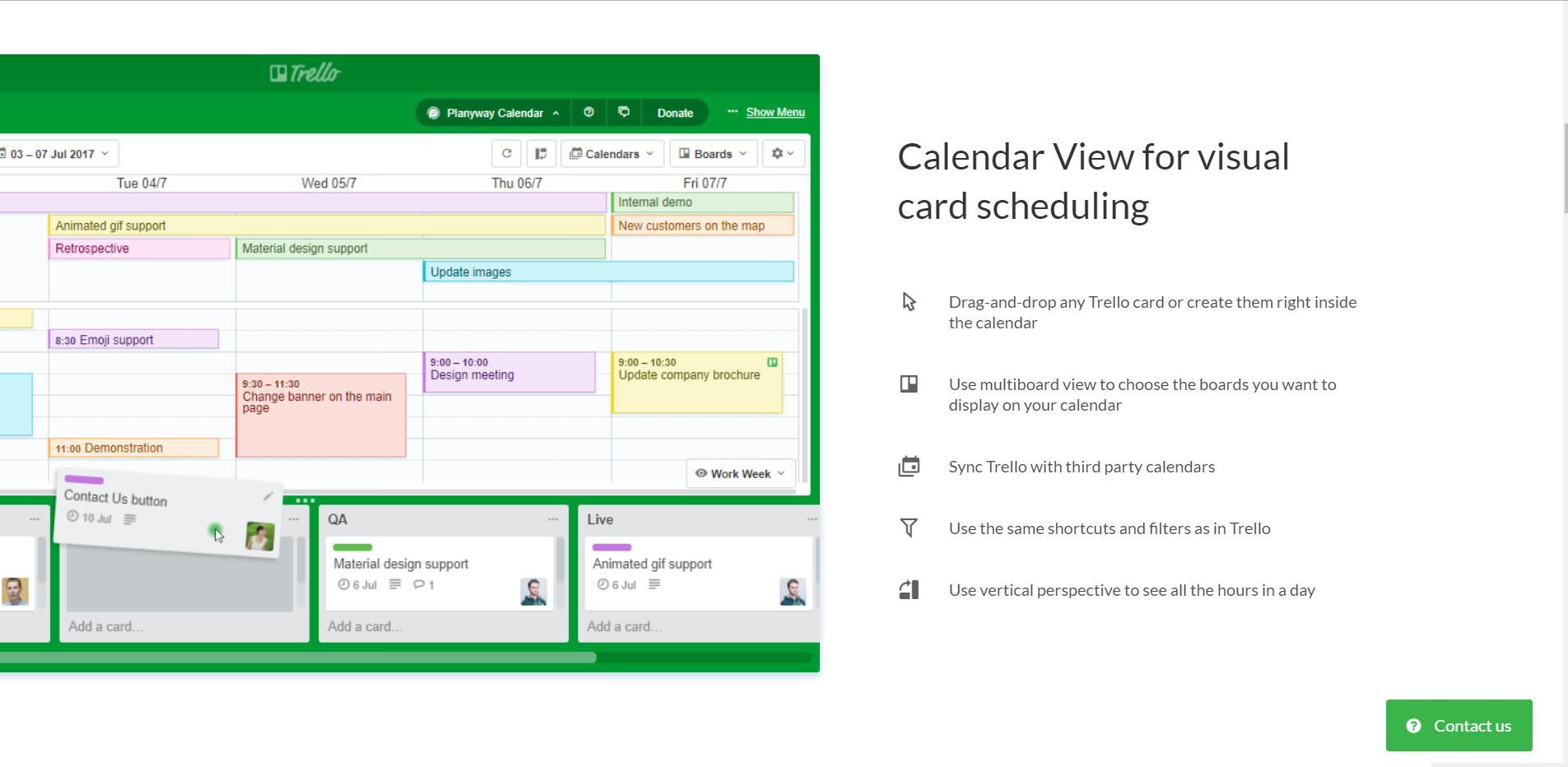Click member avatar on Contact Us button card
Image resolution: width=1568 pixels, height=767 pixels.
259,536
